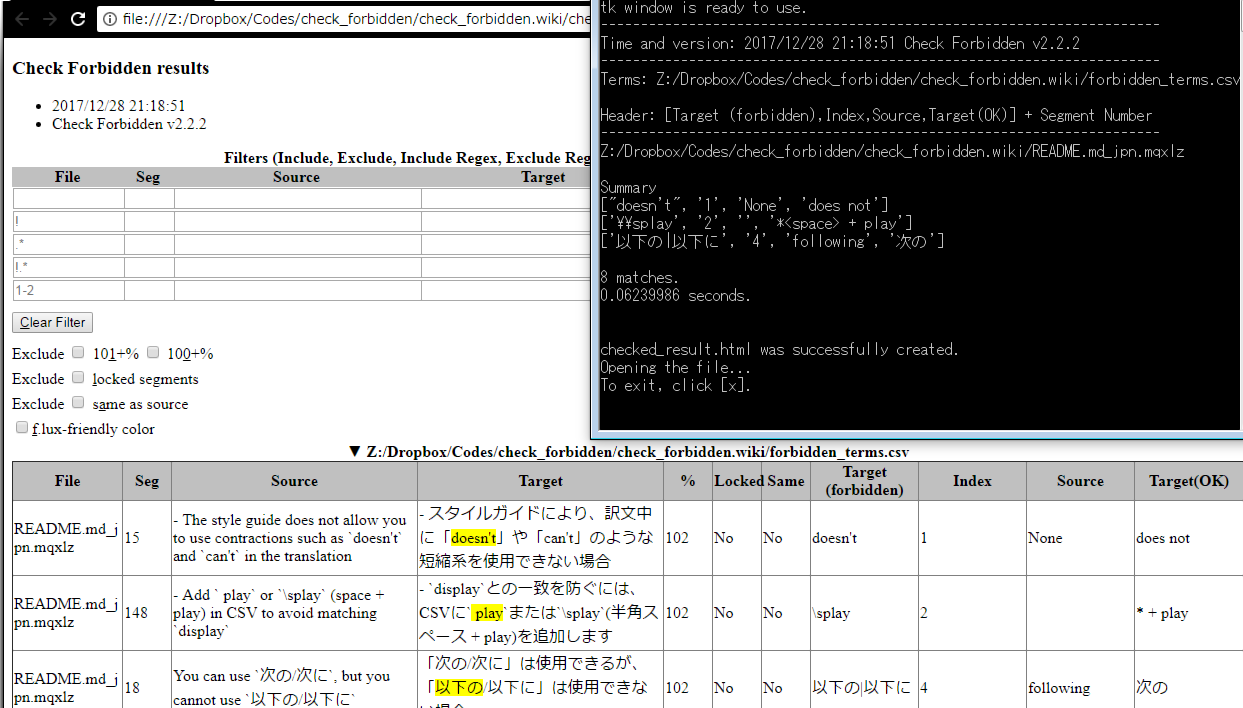Focus File filter field with '!' placeholder
This screenshot has width=1243, height=708.
[68, 222]
